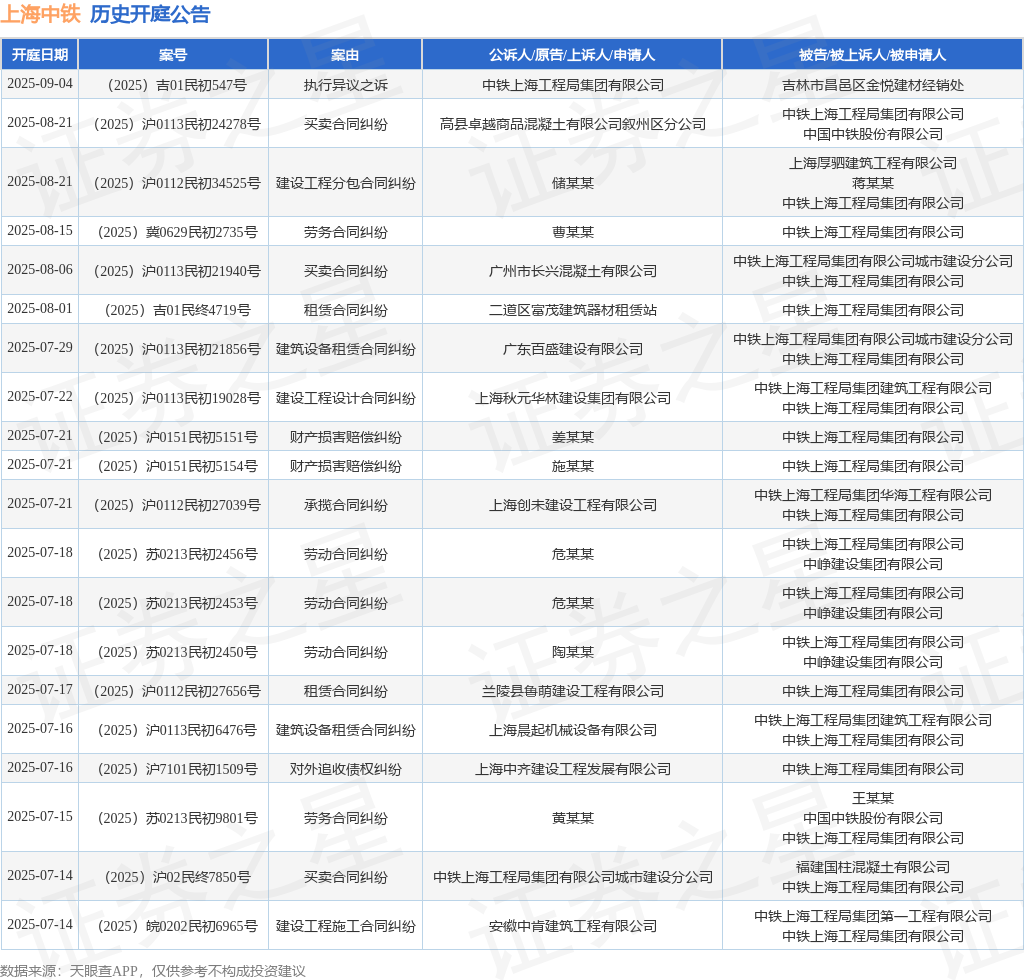1024x980 pixels.
Task: Click plaintiff 储某某
Action: point(573,183)
